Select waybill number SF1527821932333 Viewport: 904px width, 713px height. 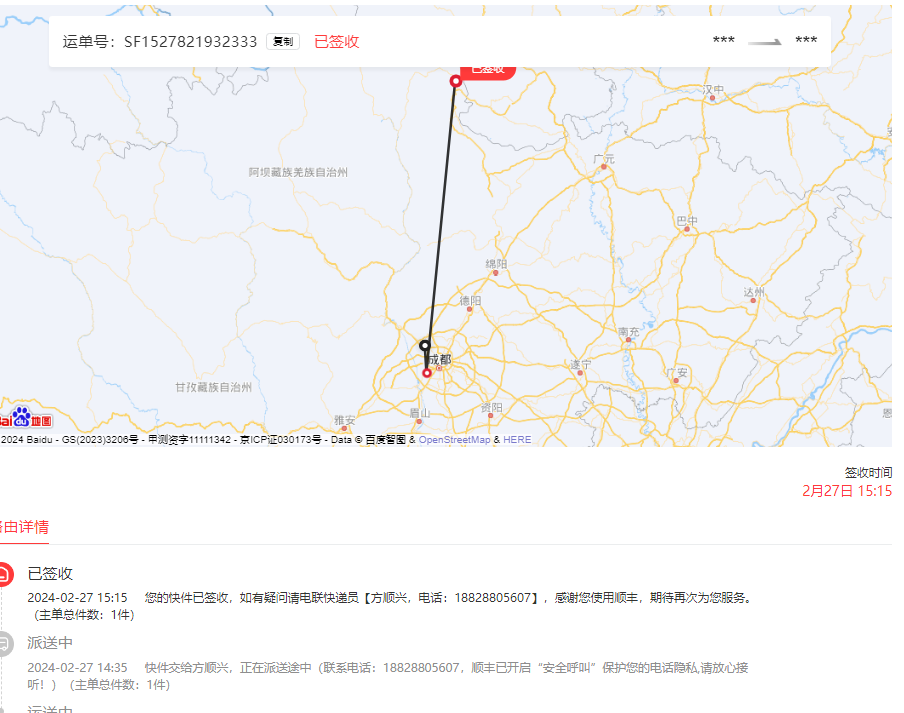191,42
